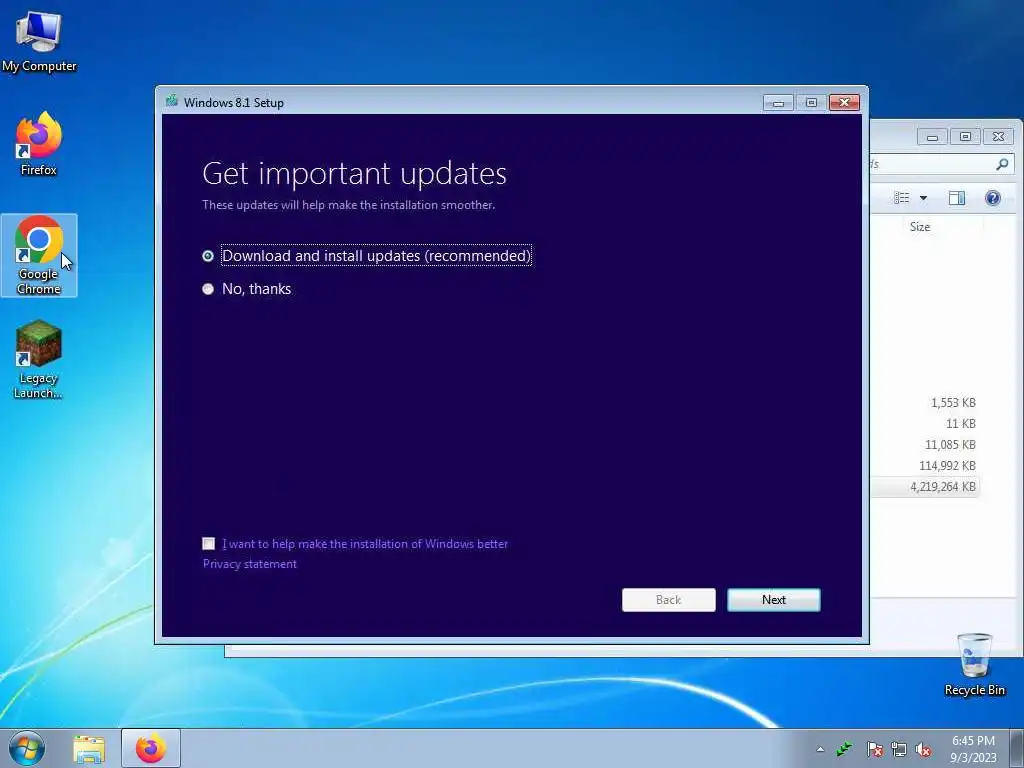
Task: Select the My Computer desktop icon
Action: (x=39, y=42)
